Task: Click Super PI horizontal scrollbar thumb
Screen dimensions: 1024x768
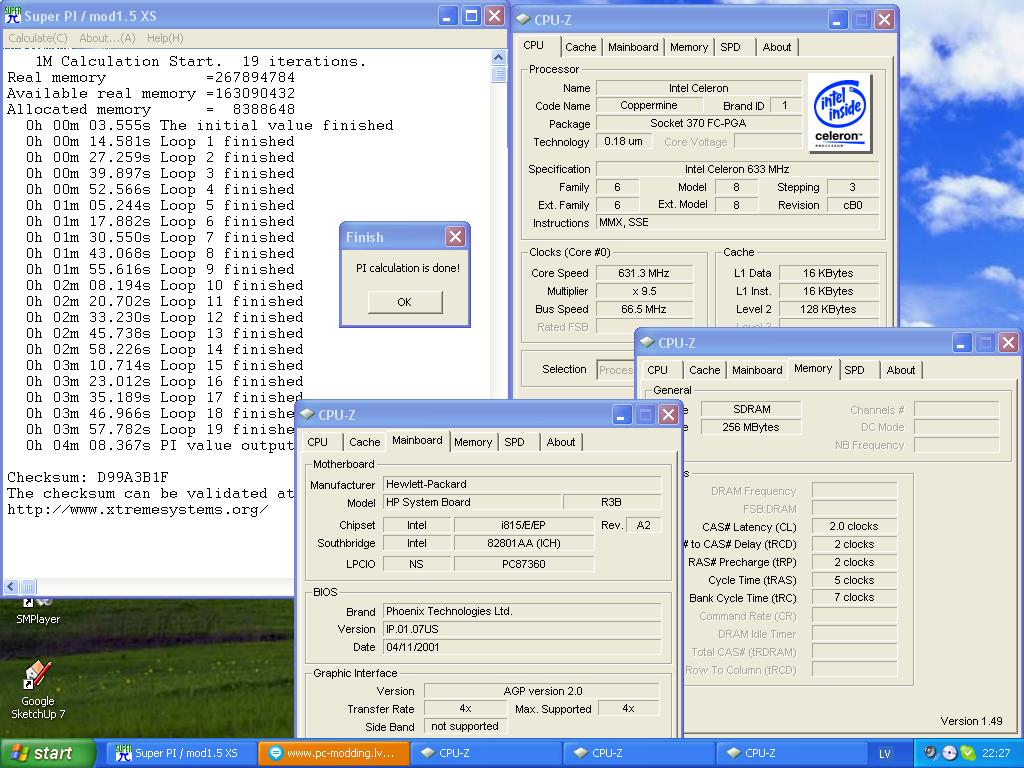Action: tap(28, 586)
